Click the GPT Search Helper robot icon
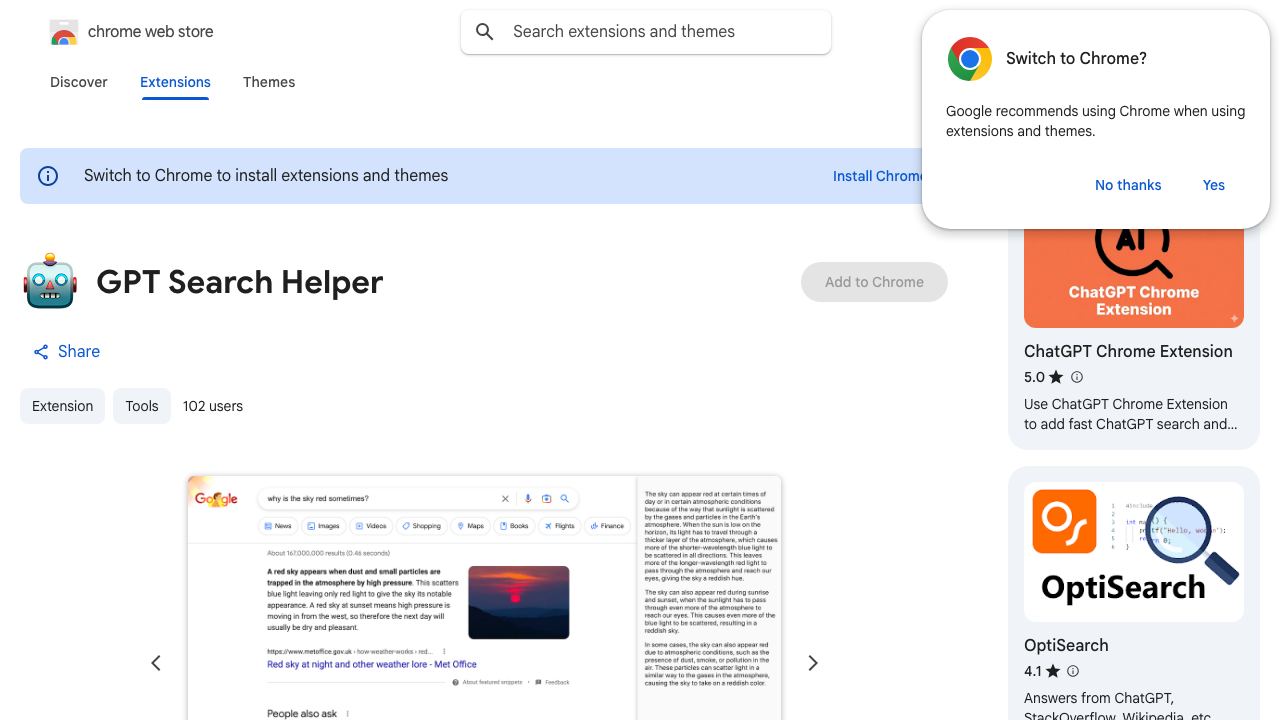Screen dimensions: 1280x720 coord(50,281)
